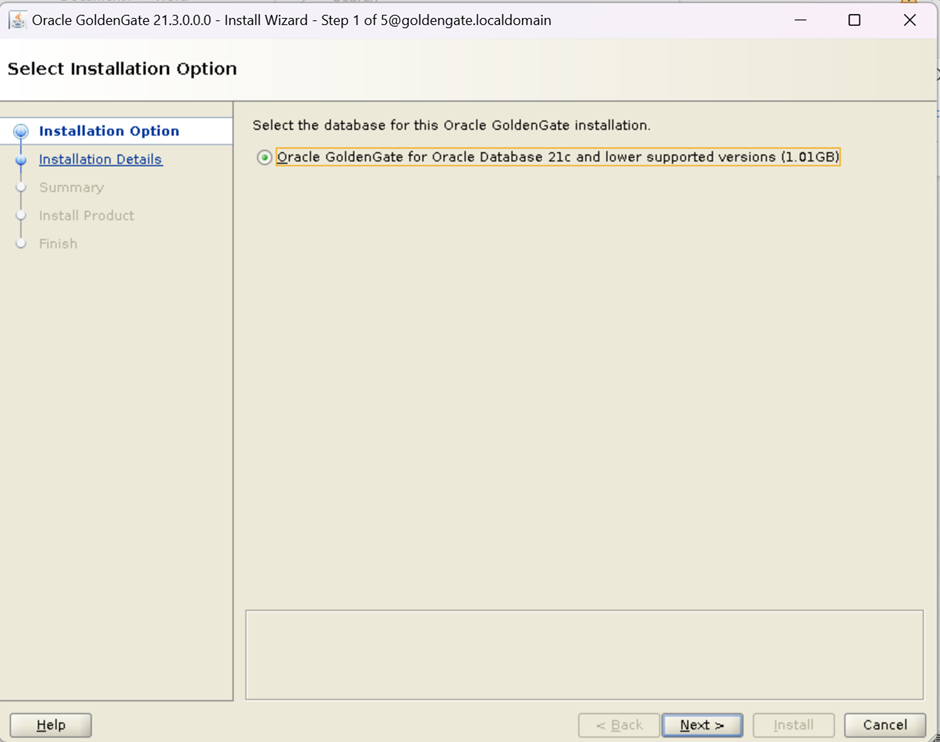The height and width of the screenshot is (742, 940).
Task: Click the Installation Option step bullet marker
Action: (x=21, y=131)
